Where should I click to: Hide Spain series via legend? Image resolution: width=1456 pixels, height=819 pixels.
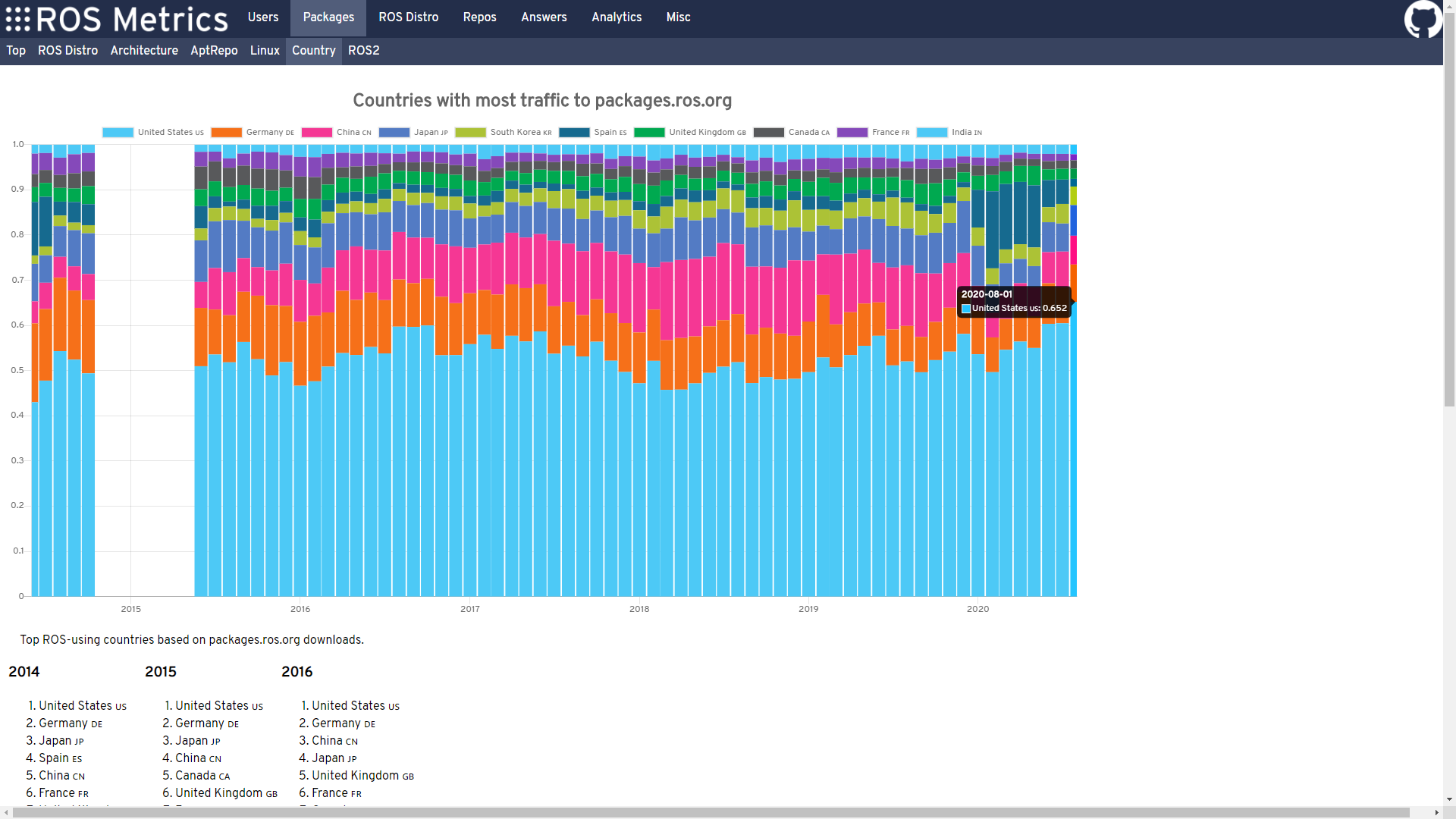point(574,133)
